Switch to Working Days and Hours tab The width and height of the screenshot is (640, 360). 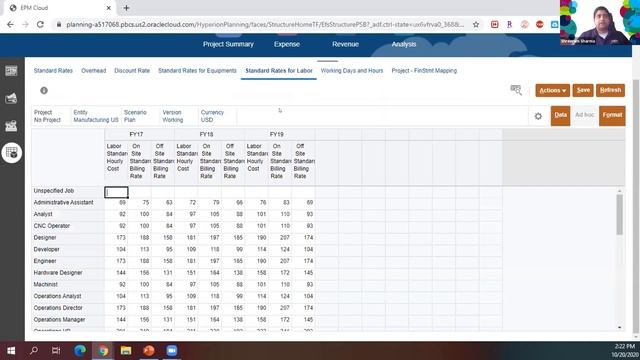point(352,71)
